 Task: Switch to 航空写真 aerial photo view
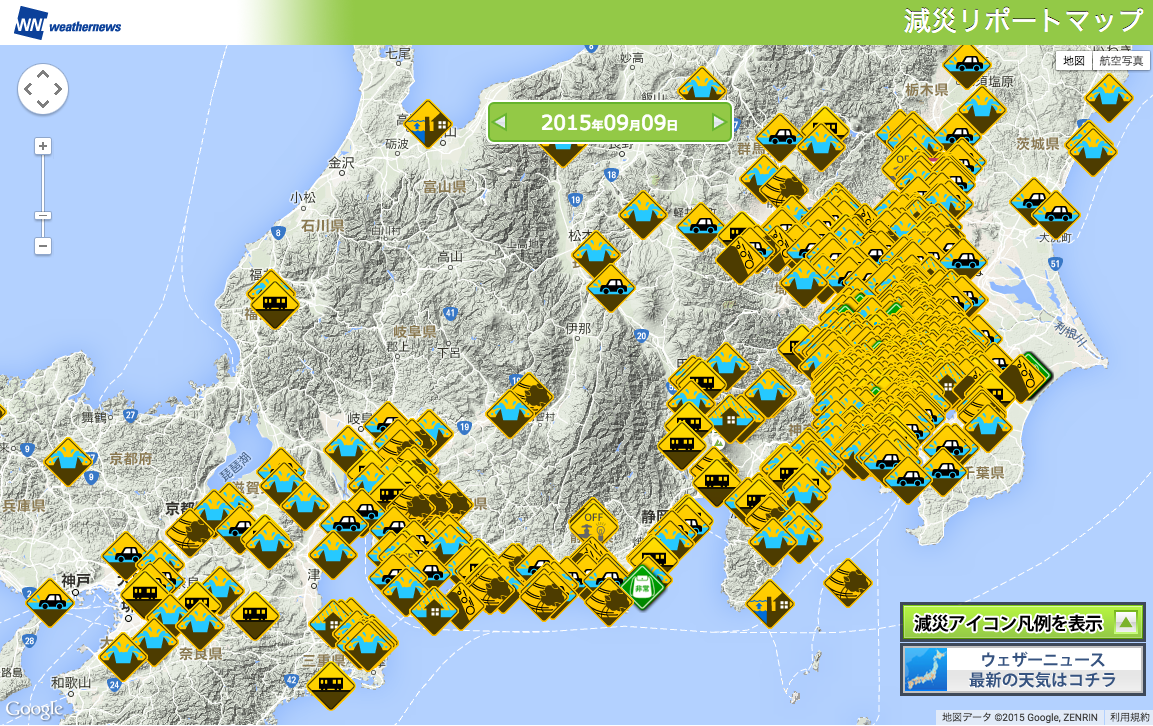pyautogui.click(x=1118, y=61)
